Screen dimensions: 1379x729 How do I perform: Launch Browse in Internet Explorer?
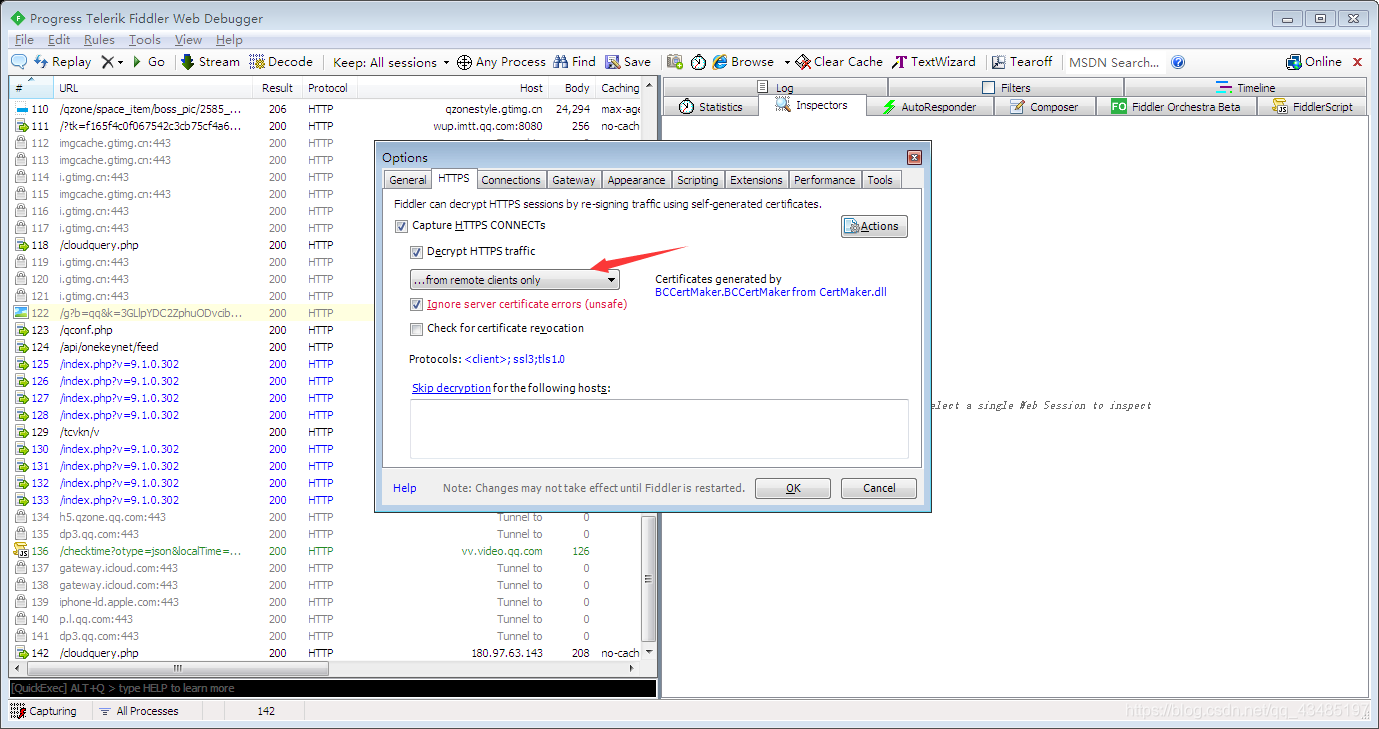744,62
